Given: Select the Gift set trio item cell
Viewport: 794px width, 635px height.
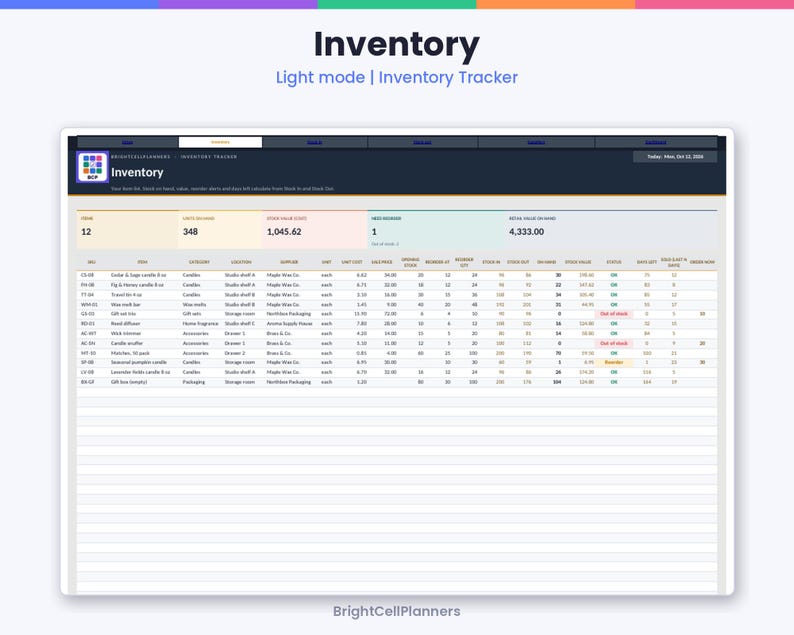Looking at the screenshot, I should [124, 314].
